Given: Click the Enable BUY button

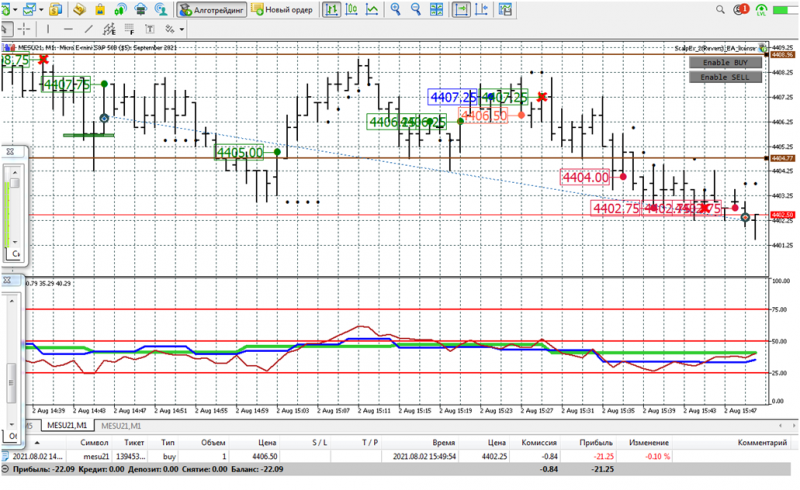Looking at the screenshot, I should 725,62.
